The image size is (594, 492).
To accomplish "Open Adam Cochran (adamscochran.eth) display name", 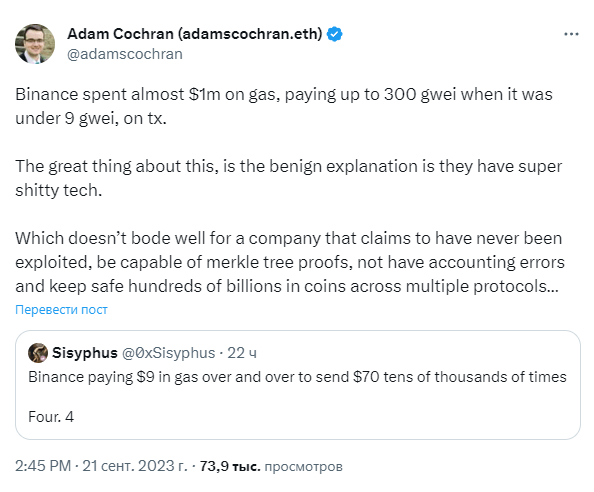I will coord(195,34).
